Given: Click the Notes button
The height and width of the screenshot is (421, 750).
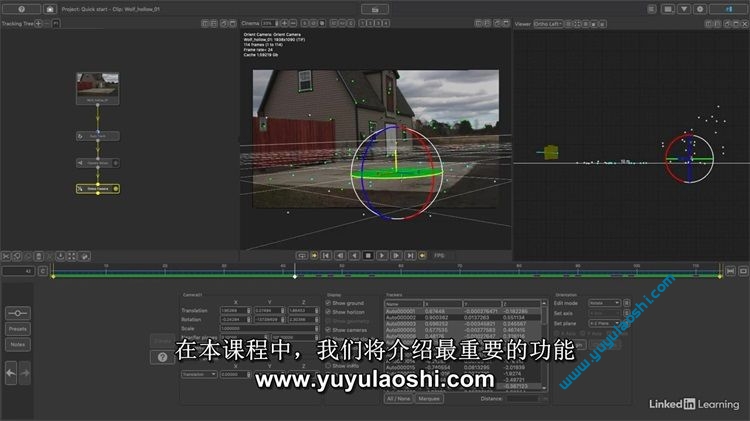Looking at the screenshot, I should 18,344.
